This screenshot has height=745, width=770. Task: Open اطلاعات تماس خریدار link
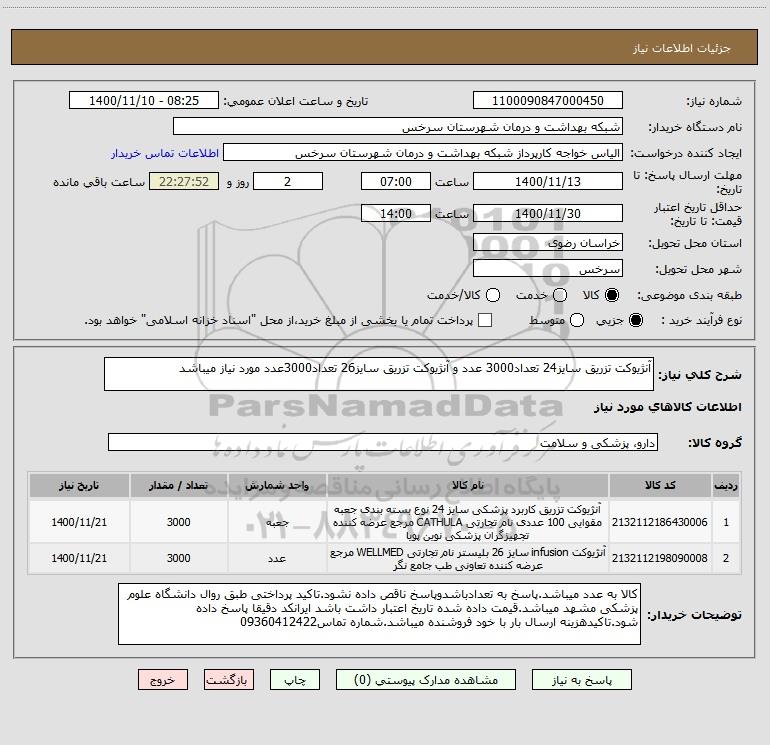[x=165, y=153]
